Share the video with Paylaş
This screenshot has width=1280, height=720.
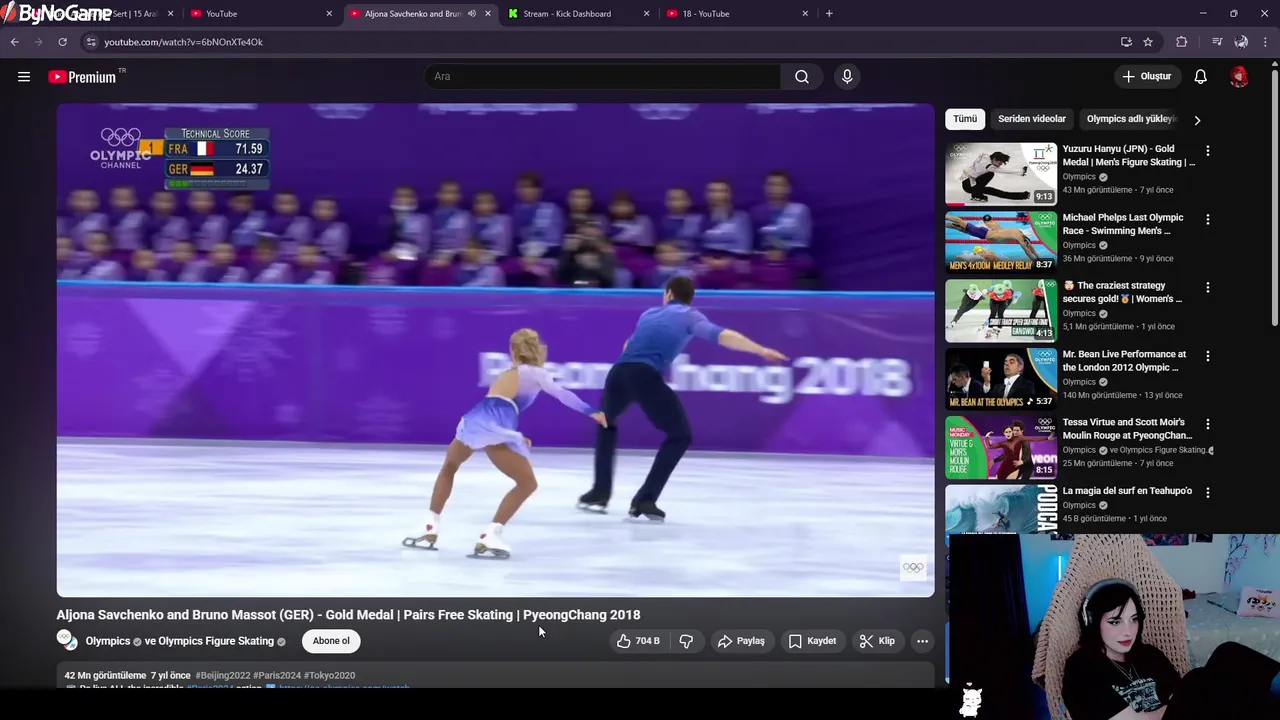(741, 641)
